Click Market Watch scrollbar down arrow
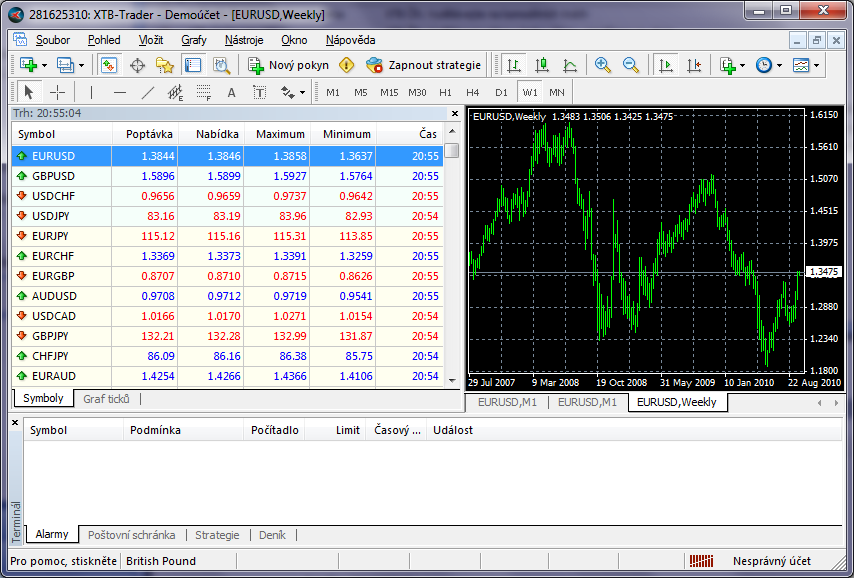Screen dimensions: 854x578 [x=452, y=380]
